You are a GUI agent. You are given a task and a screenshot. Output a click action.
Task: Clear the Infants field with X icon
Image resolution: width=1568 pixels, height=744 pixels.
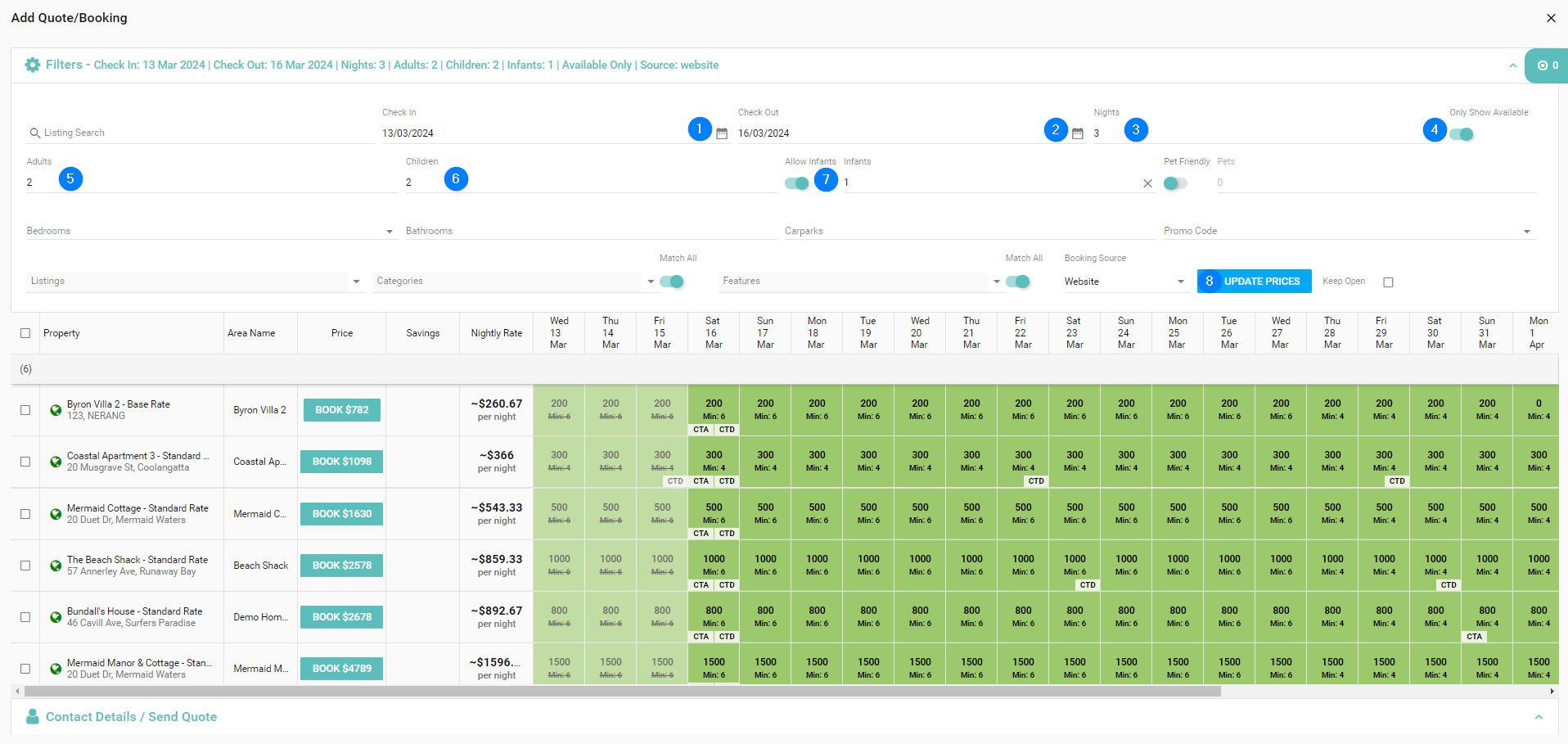1147,183
